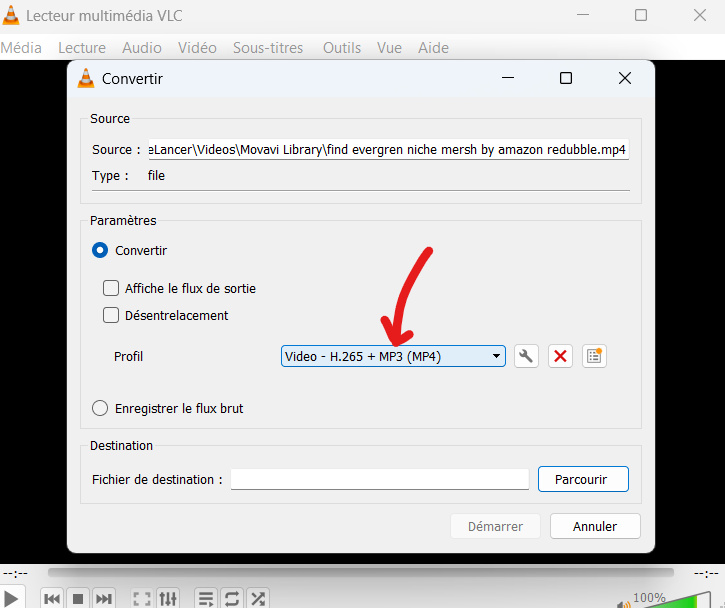Enable Affiche le flux de sortie
Screen dimensions: 725x608
click(111, 288)
